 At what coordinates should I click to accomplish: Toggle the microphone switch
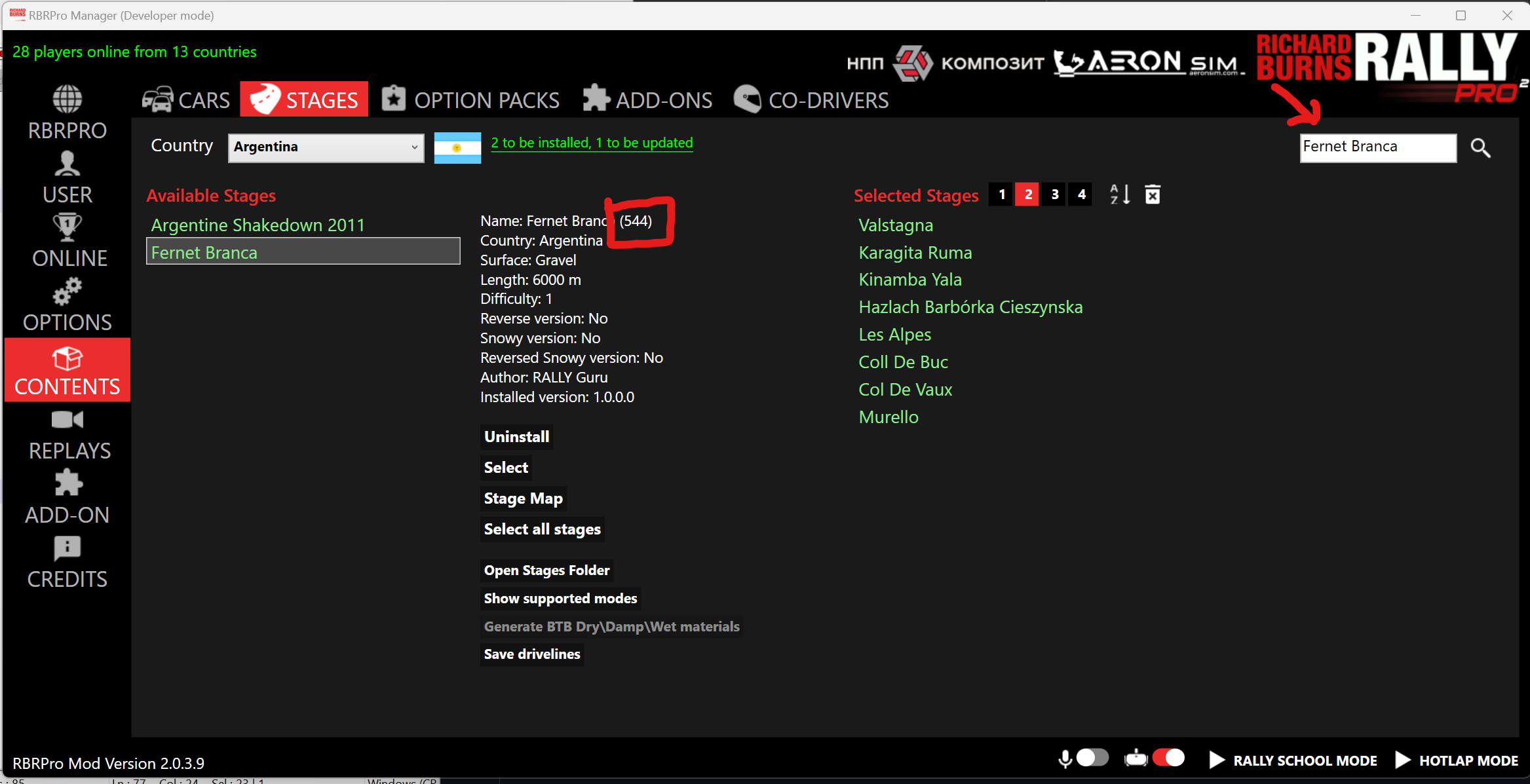1092,758
